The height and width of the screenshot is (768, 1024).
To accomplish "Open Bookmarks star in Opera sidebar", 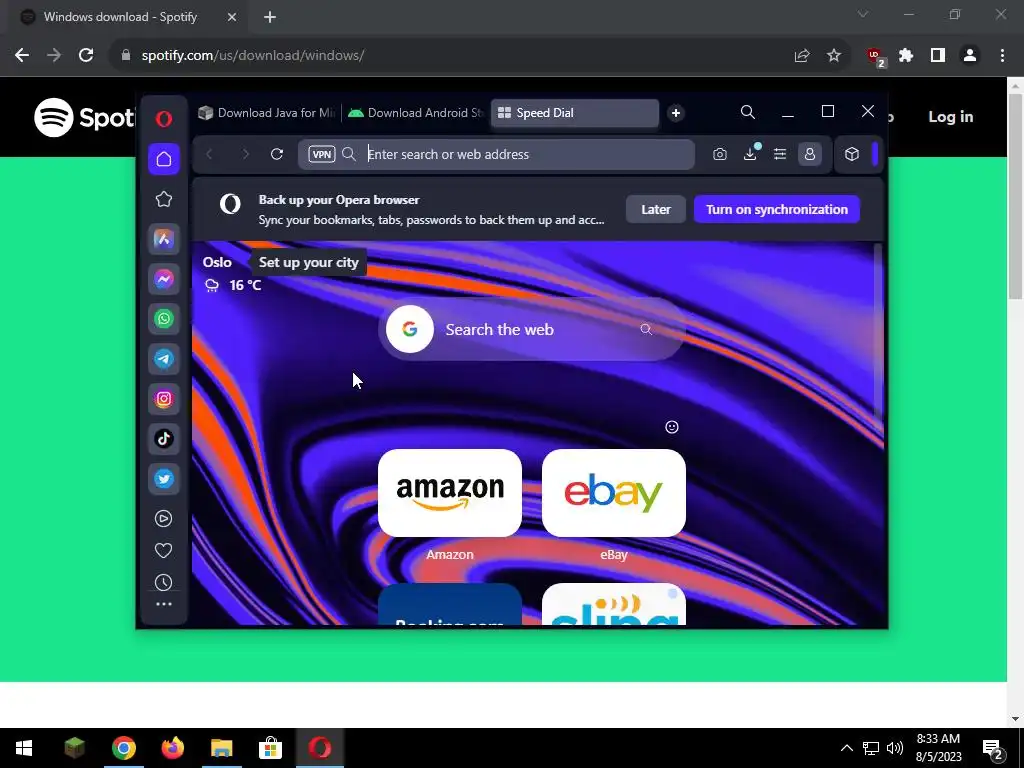I will [x=164, y=199].
